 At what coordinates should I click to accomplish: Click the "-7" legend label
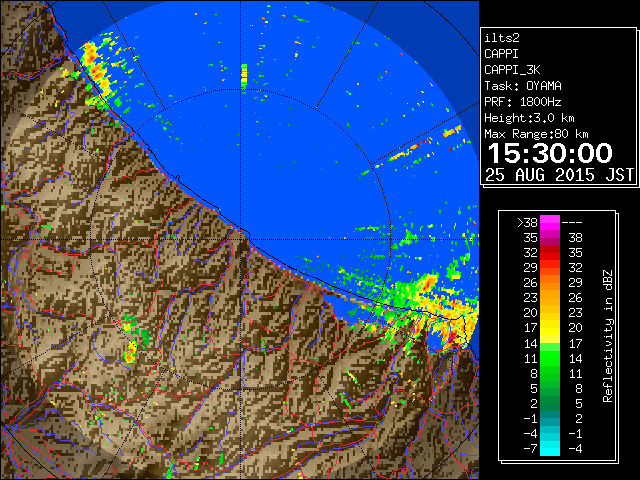(x=530, y=448)
